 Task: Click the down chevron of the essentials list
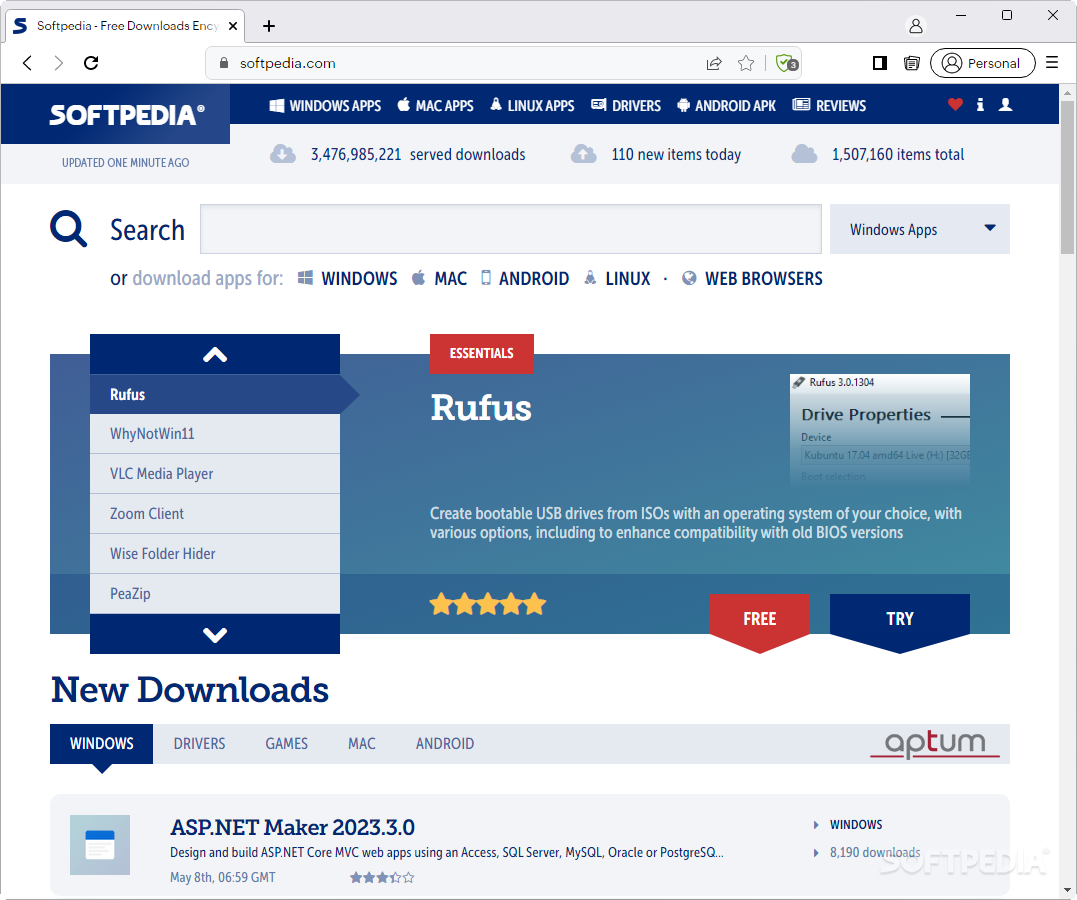(215, 634)
